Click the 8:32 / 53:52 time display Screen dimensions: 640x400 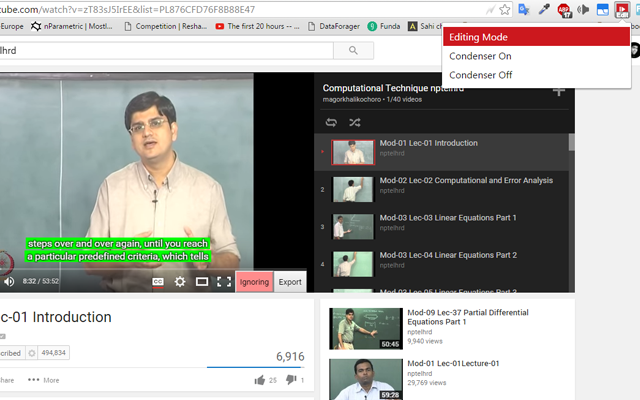tap(40, 281)
